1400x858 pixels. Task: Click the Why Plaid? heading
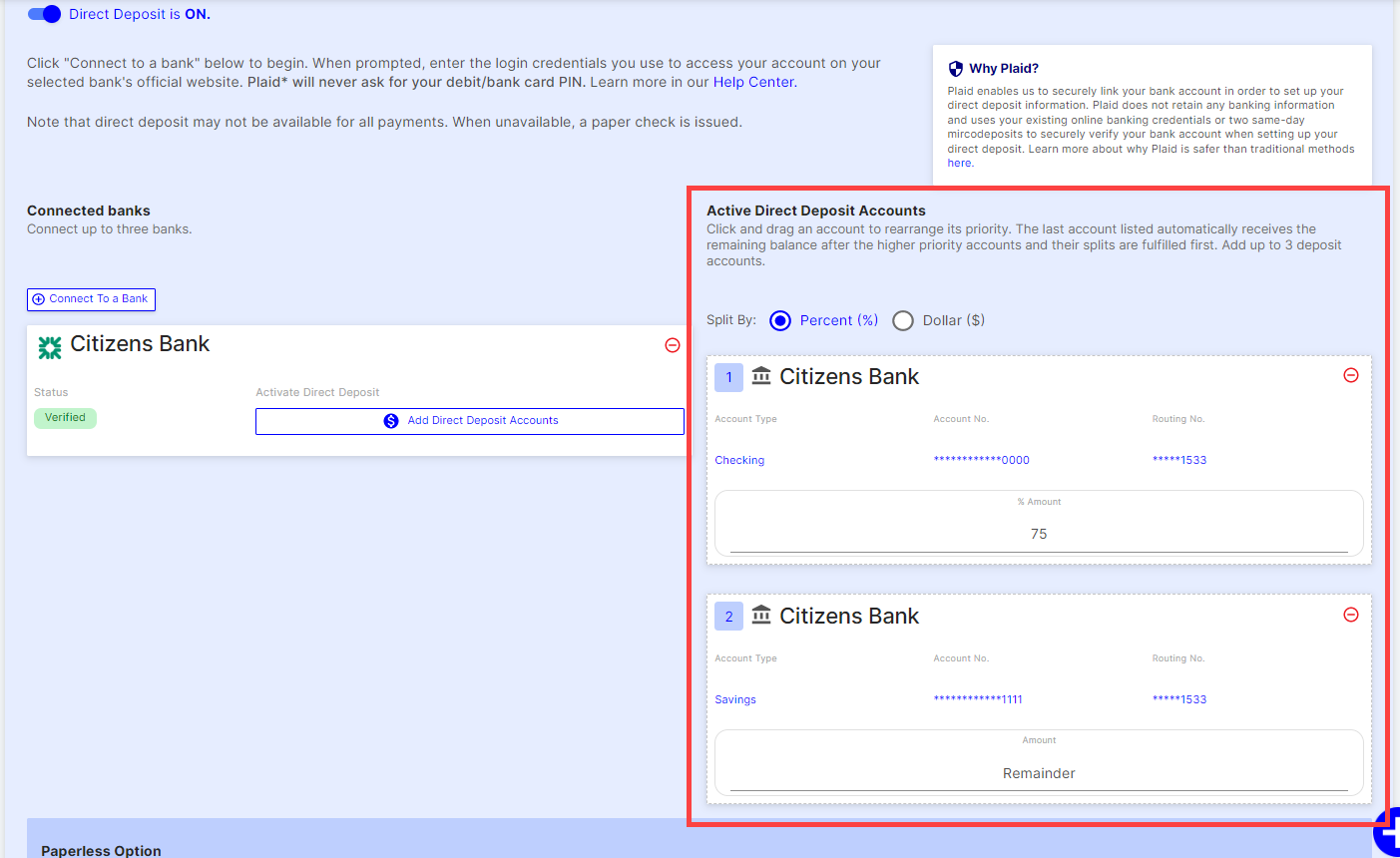coord(1004,69)
